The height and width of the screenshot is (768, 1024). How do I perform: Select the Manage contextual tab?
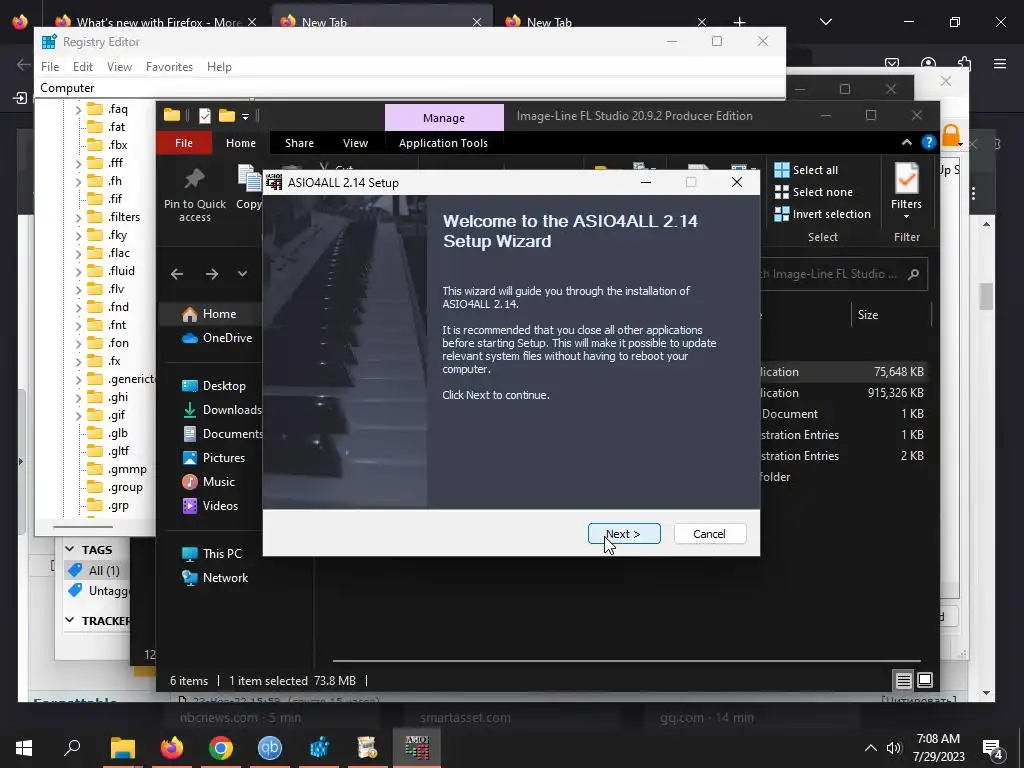443,118
